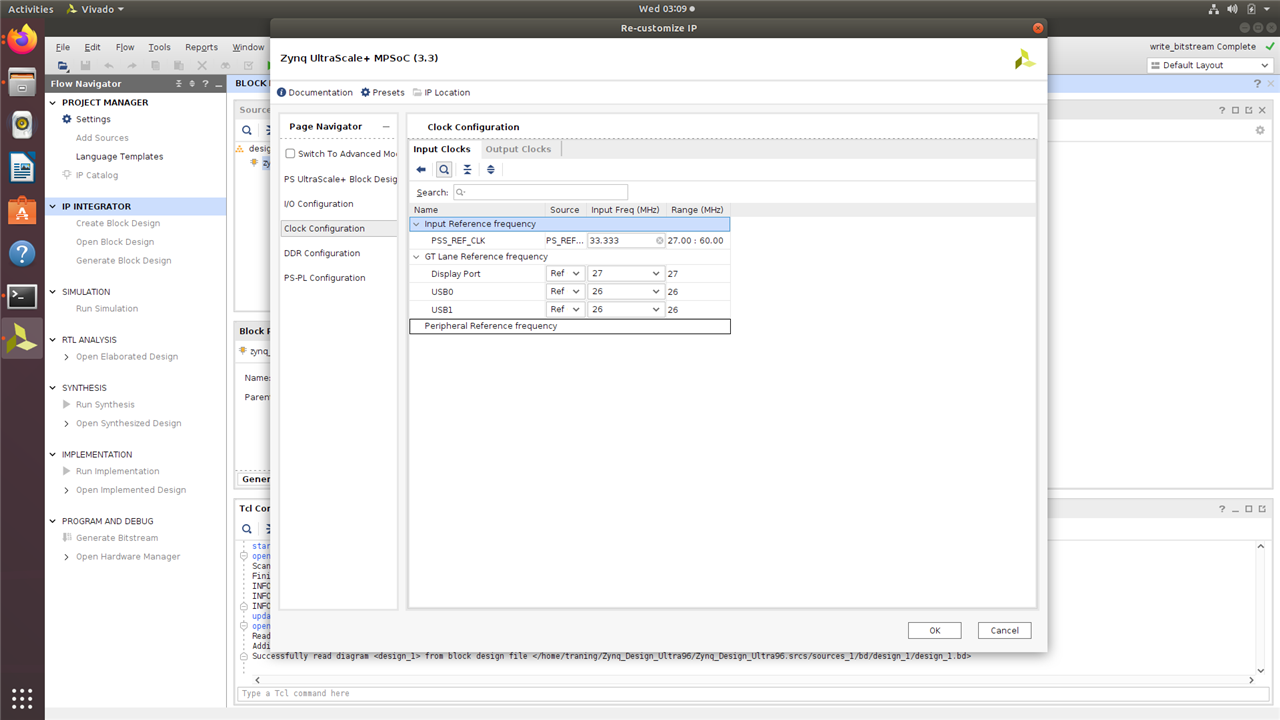
Task: Open PS-PL Configuration page
Action: (x=324, y=278)
